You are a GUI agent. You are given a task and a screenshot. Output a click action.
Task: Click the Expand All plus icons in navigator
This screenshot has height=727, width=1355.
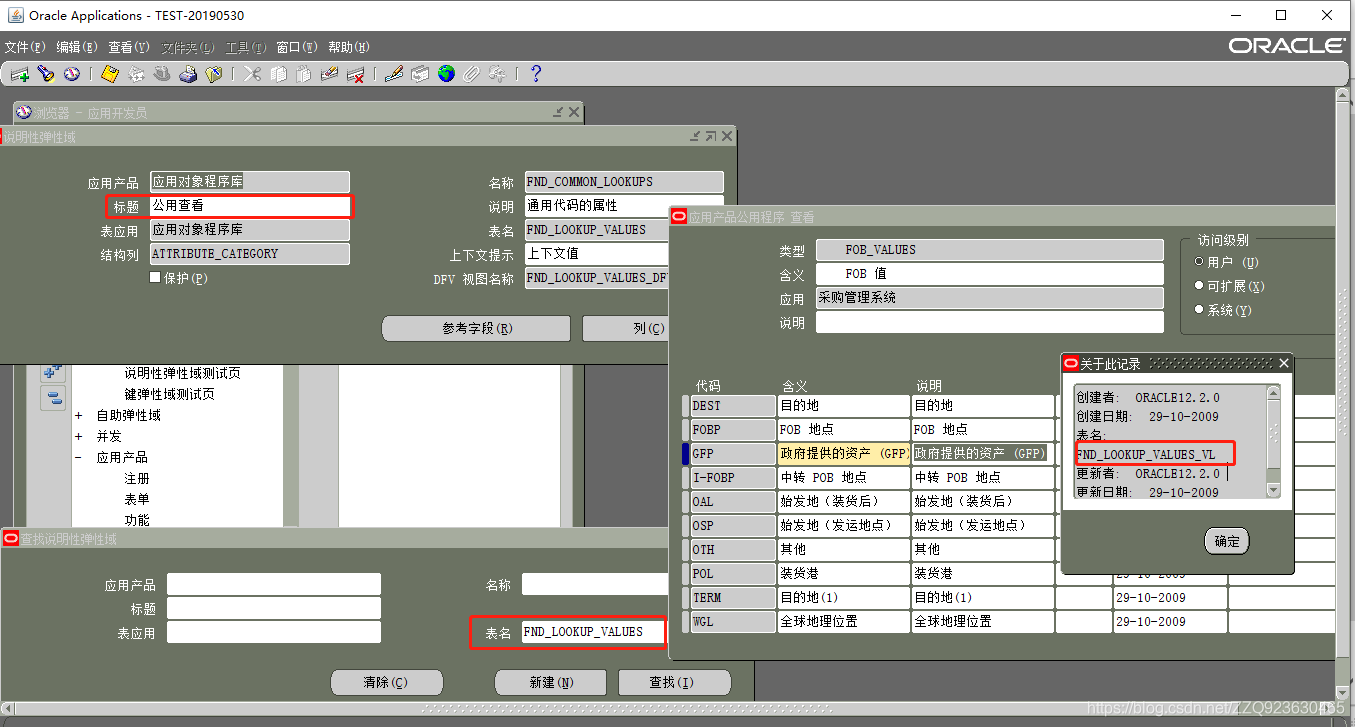pyautogui.click(x=53, y=372)
